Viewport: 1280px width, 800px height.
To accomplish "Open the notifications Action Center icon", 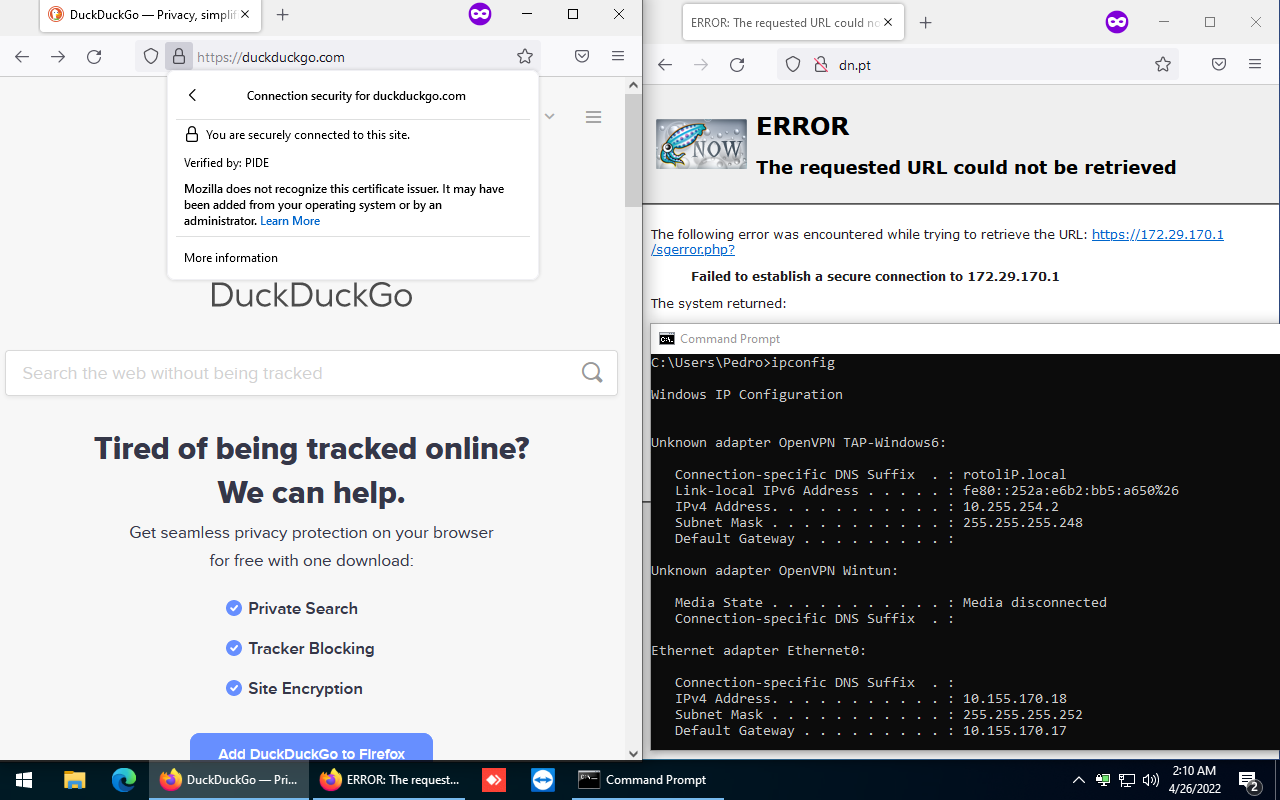I will tap(1248, 781).
